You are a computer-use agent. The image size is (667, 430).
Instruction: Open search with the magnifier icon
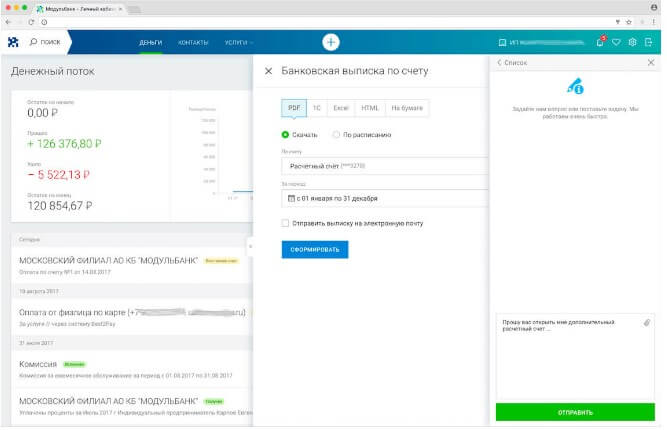click(x=33, y=42)
